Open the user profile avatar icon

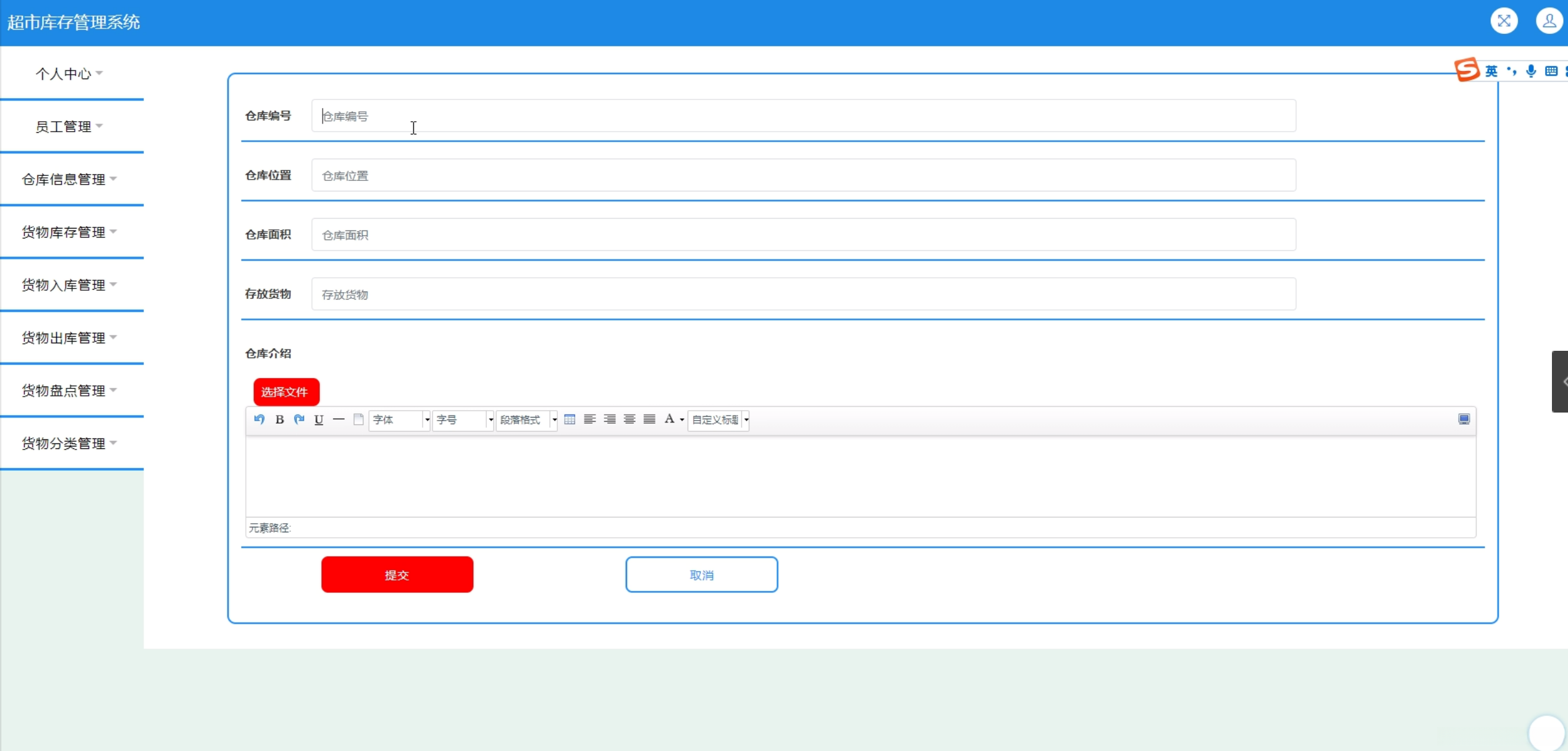click(1549, 21)
